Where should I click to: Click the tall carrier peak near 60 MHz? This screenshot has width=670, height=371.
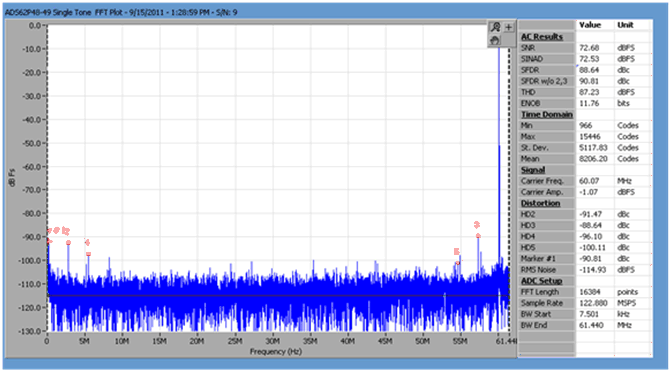tap(499, 154)
